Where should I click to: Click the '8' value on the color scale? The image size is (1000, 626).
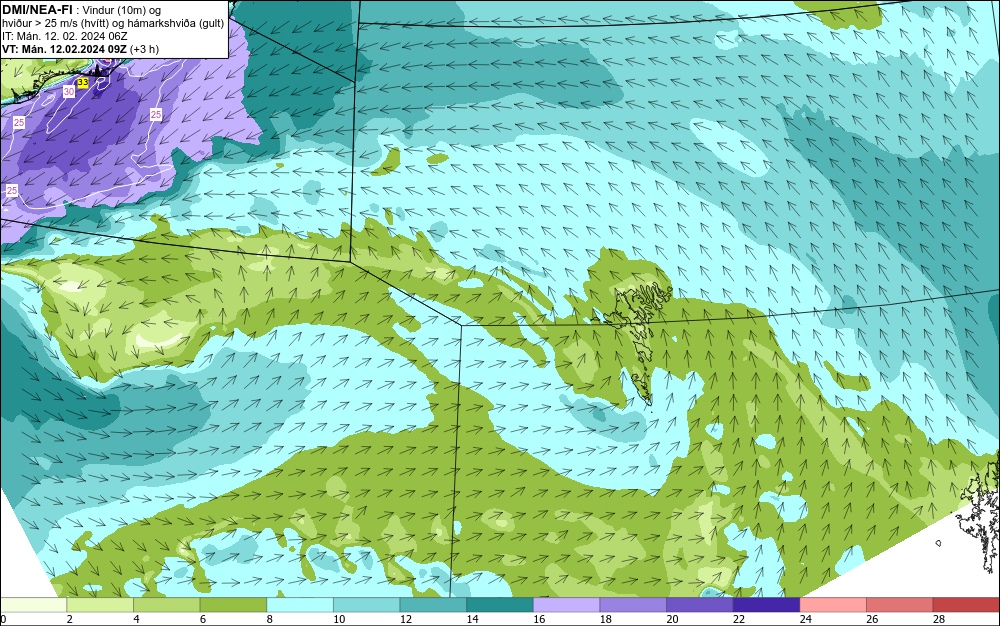point(269,619)
